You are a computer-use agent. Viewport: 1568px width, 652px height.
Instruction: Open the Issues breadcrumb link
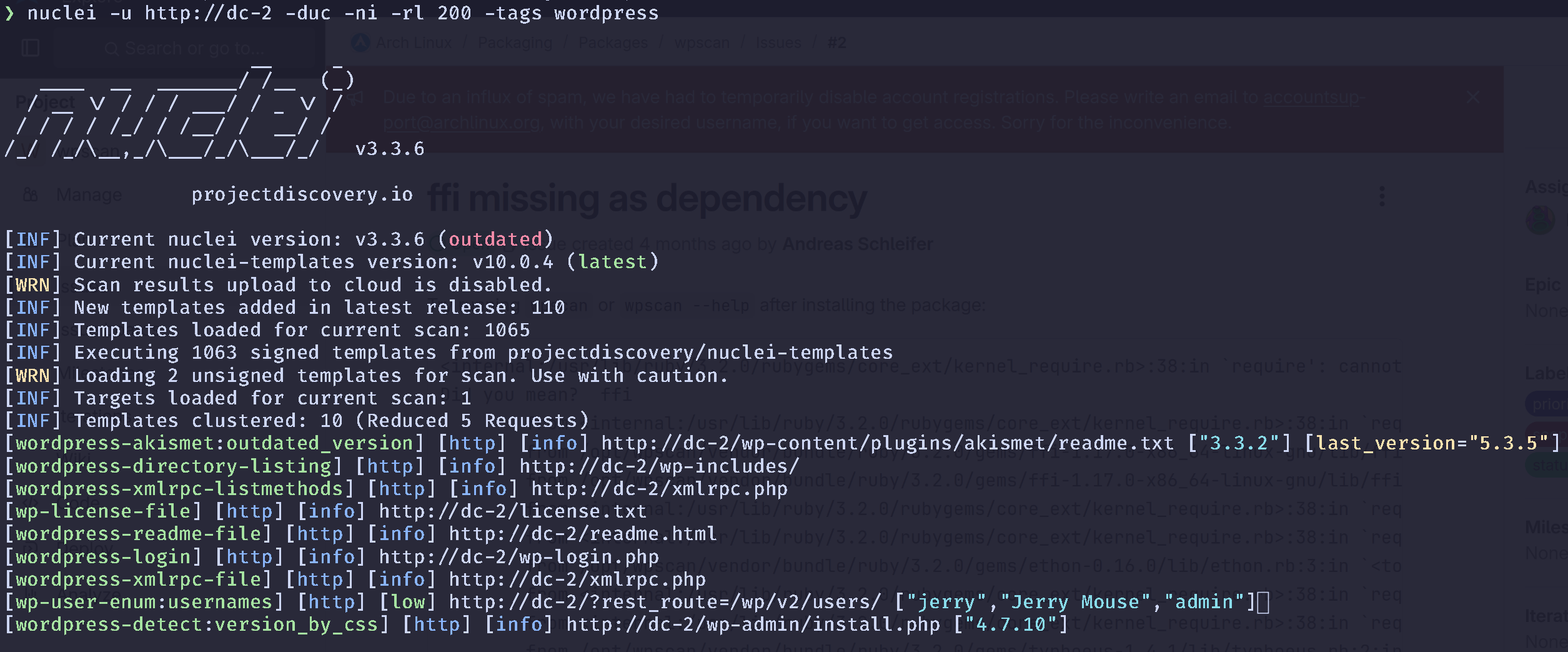pos(778,43)
